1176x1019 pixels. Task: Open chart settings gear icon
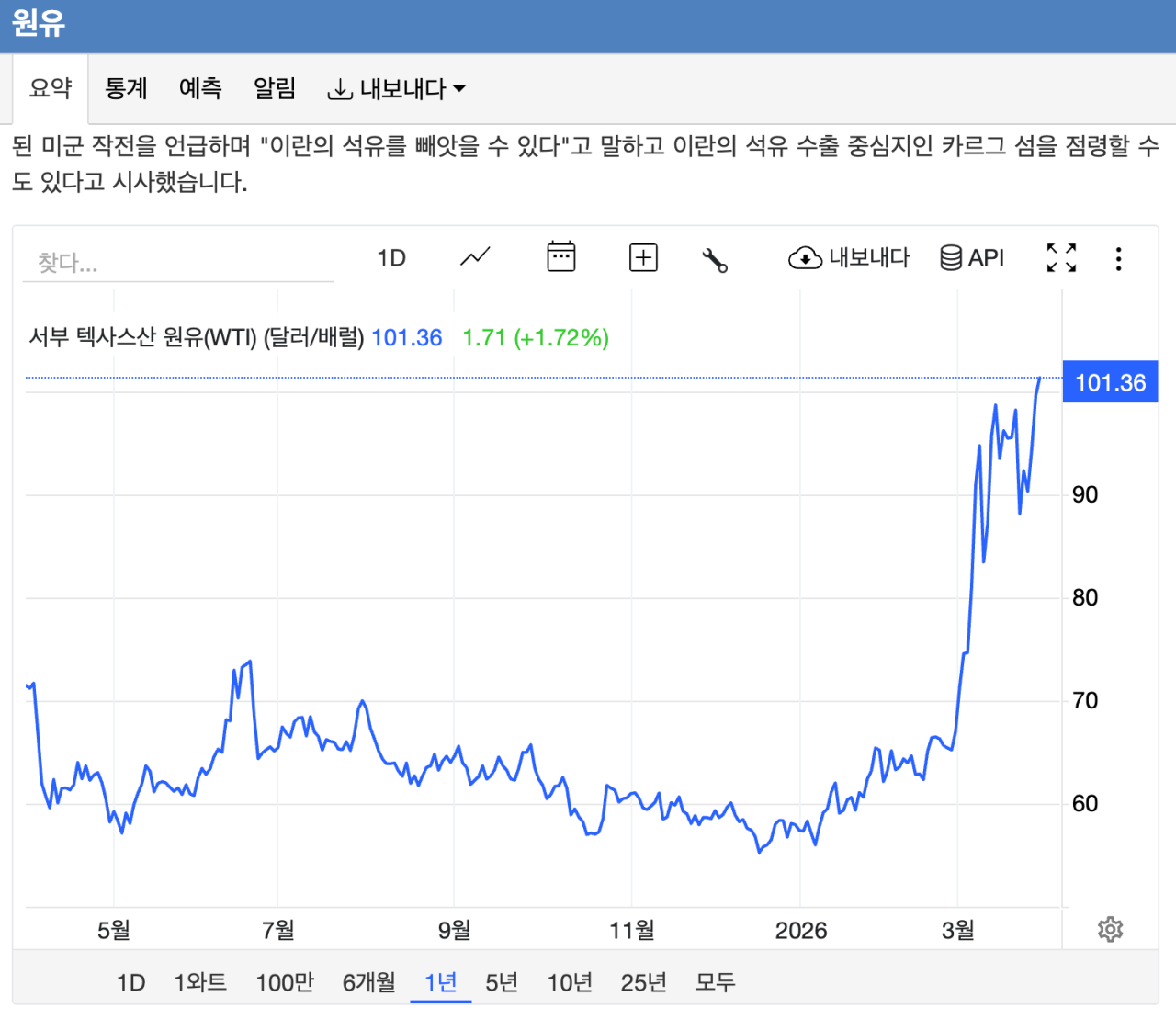[x=1110, y=930]
